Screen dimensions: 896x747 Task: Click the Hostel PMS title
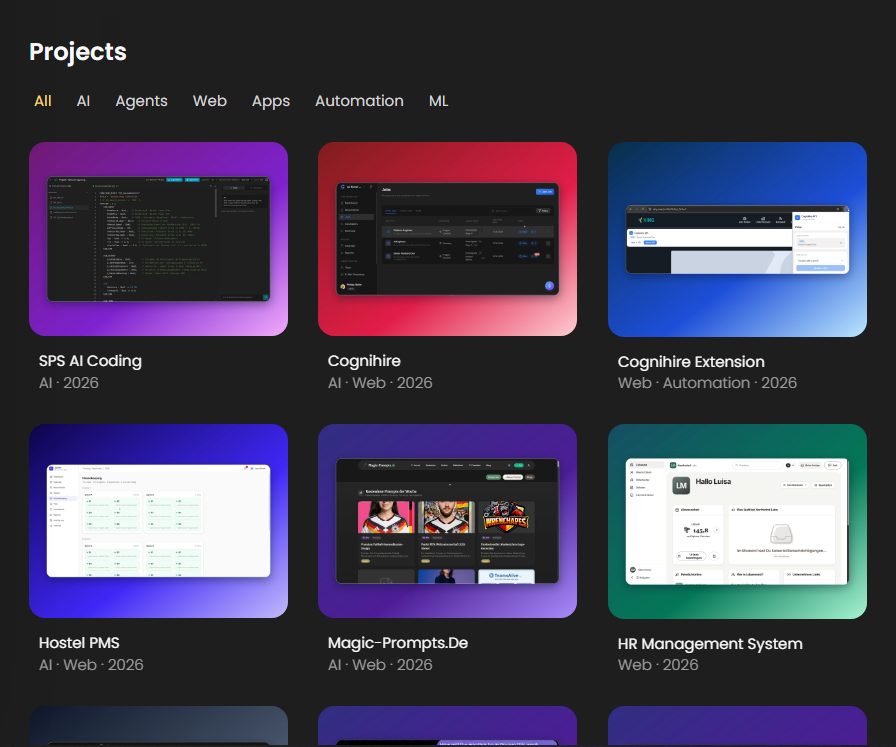point(79,643)
